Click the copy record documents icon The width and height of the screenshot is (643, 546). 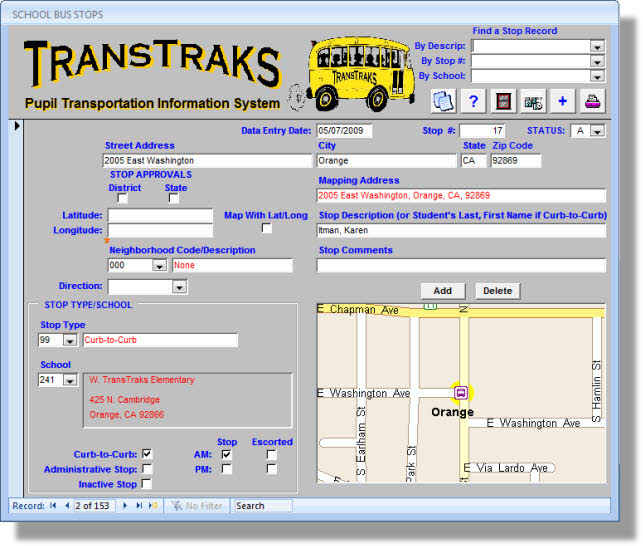443,100
